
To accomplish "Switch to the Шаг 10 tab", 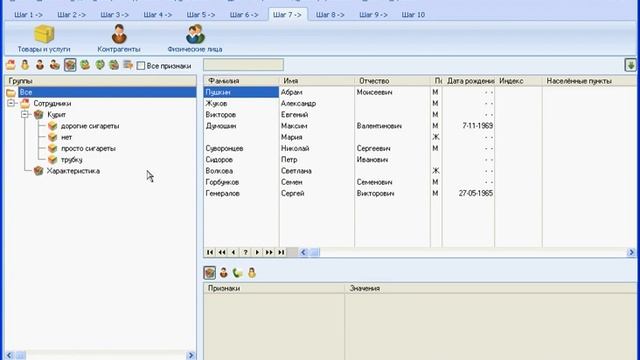I will tap(413, 15).
